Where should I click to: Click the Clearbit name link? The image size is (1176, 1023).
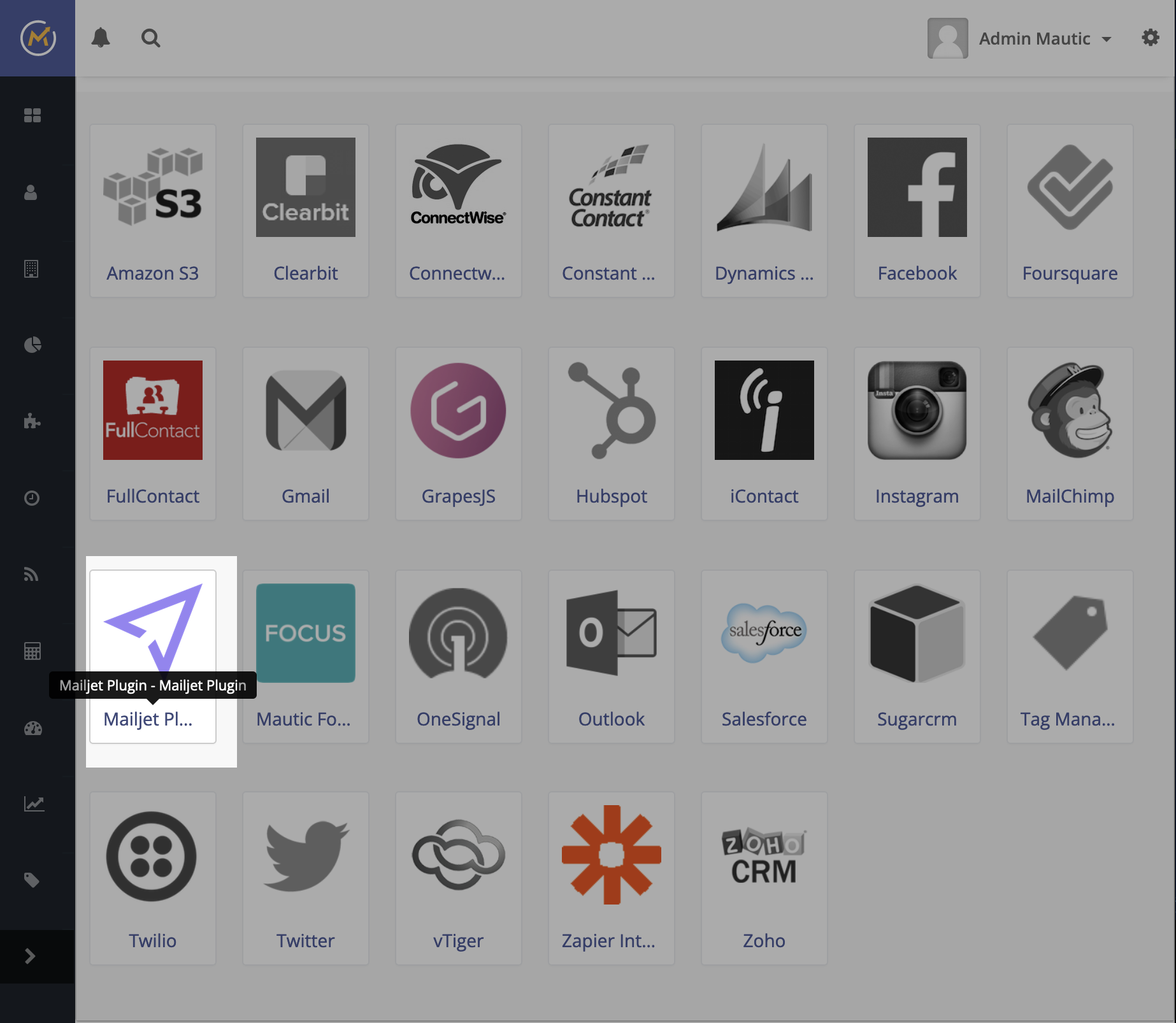(306, 273)
